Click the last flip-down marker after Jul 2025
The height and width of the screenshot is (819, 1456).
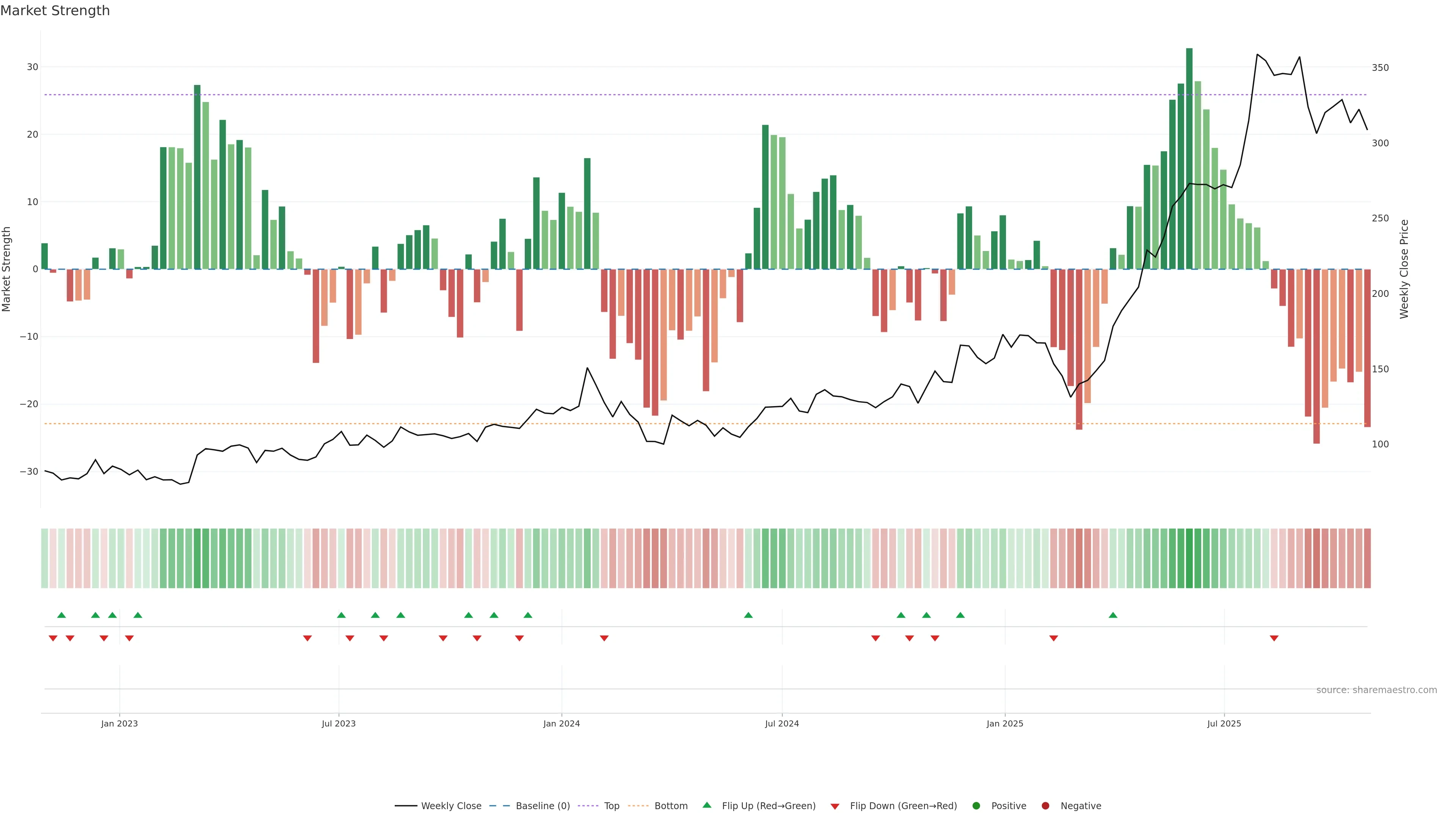click(x=1274, y=638)
